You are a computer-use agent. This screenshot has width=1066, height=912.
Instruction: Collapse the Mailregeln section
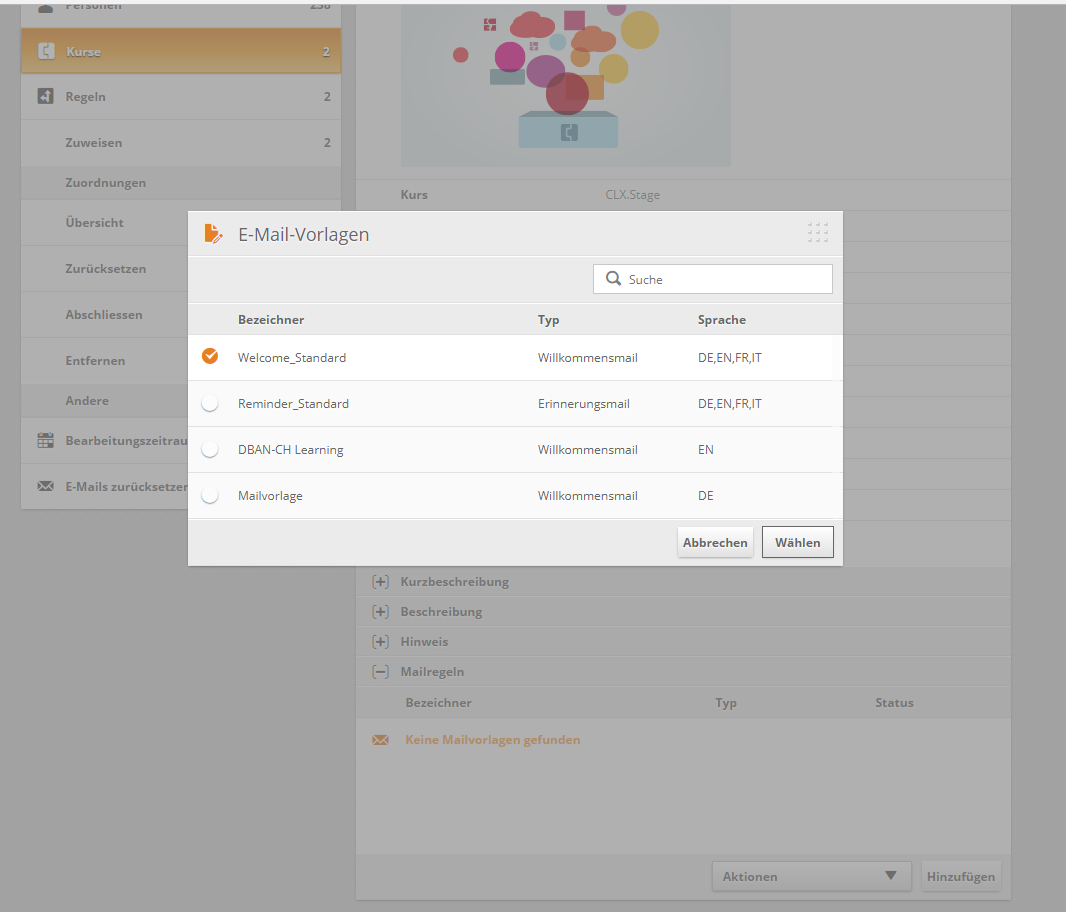[x=381, y=672]
